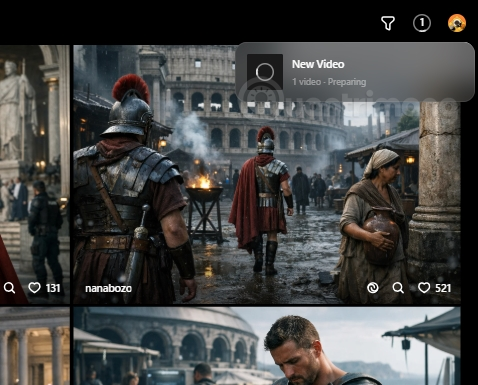Click the 521 like count
478x385 pixels.
click(443, 288)
